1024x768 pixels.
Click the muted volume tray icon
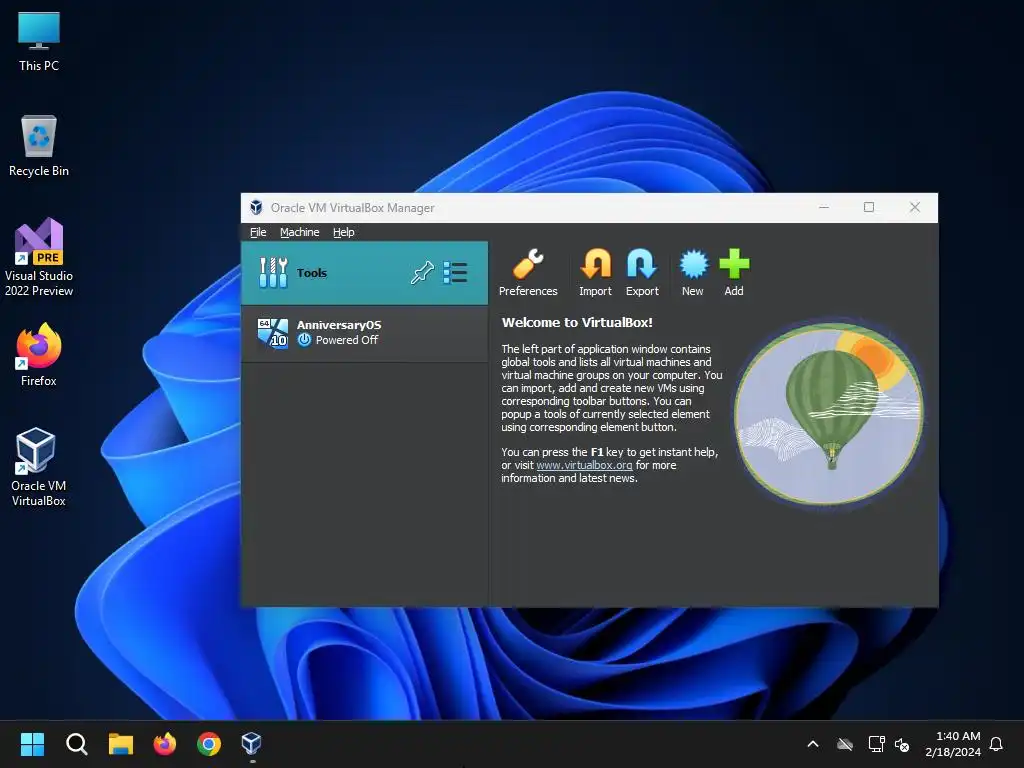(902, 744)
